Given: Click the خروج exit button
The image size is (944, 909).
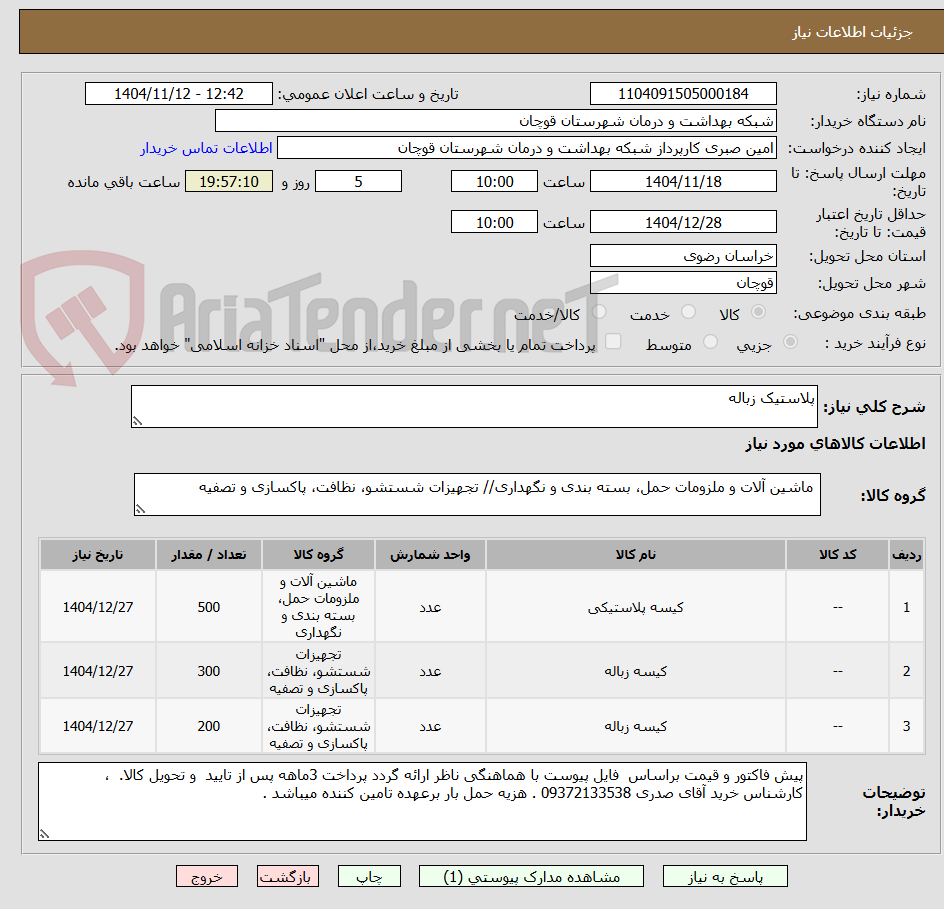Looking at the screenshot, I should tap(206, 876).
